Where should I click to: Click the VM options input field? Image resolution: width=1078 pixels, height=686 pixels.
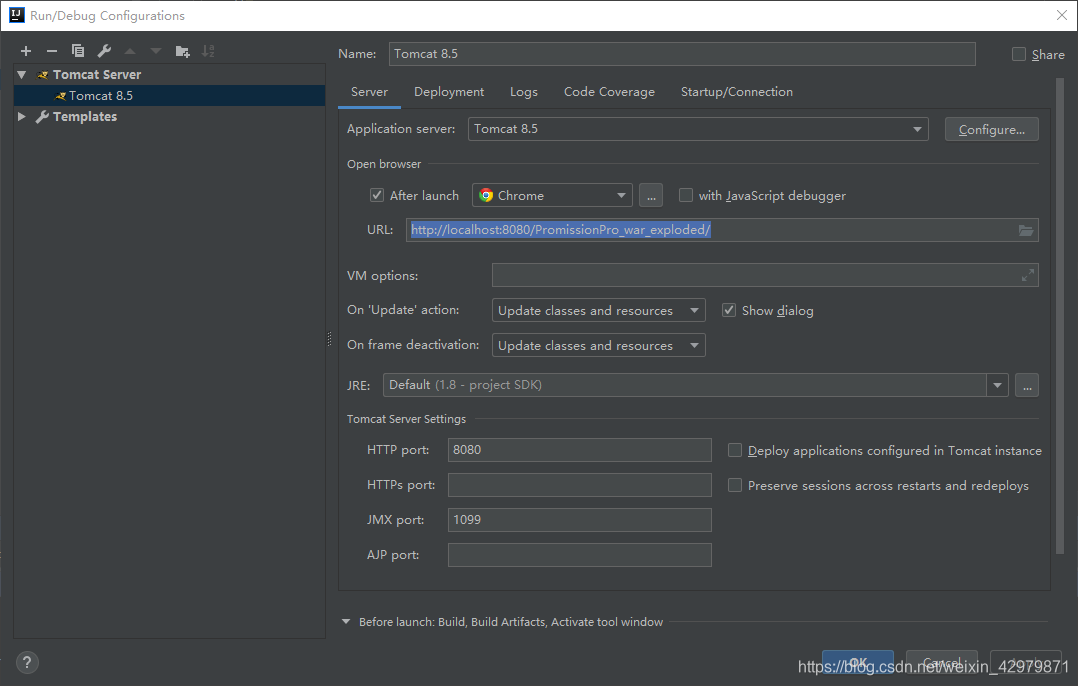point(765,275)
